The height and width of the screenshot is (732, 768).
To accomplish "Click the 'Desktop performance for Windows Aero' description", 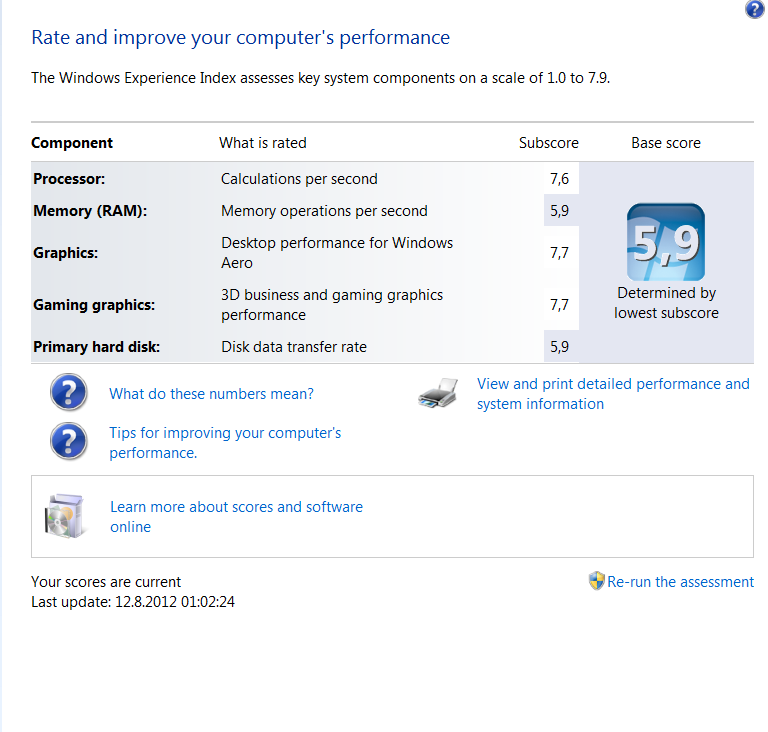I will click(x=336, y=253).
